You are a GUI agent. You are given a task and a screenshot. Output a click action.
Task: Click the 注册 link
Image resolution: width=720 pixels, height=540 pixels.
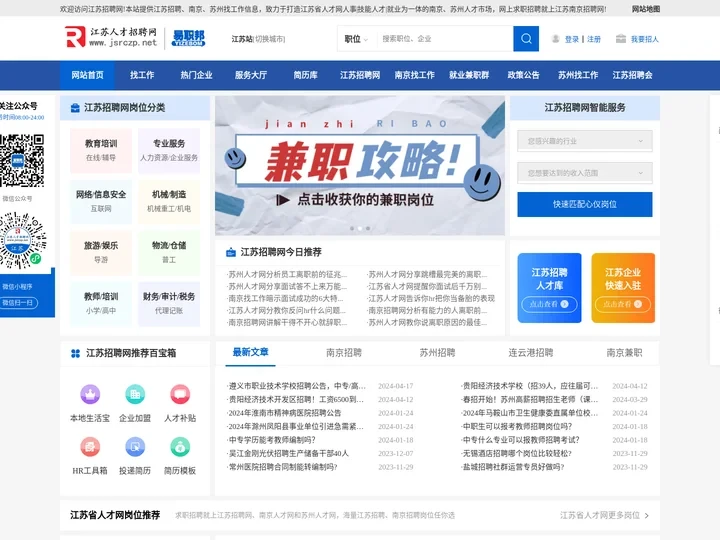pyautogui.click(x=594, y=39)
